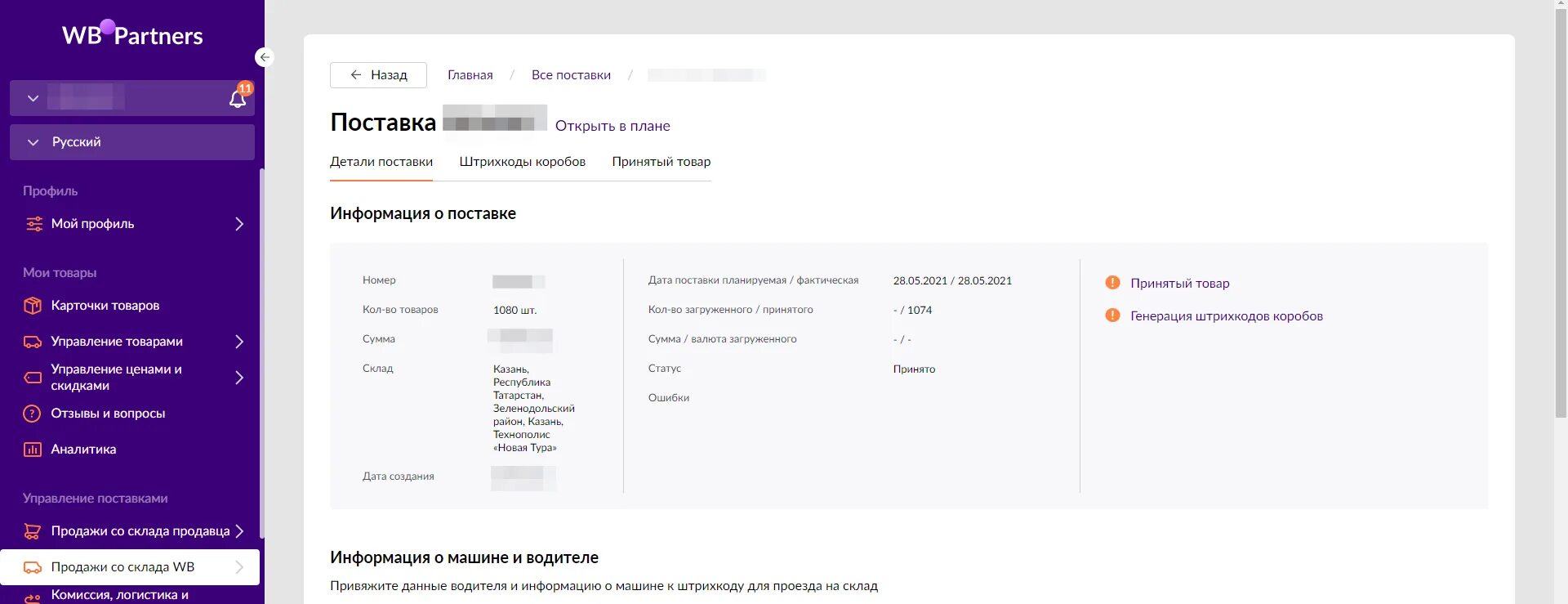
Task: Open notifications bell with 11 badge
Action: pyautogui.click(x=238, y=98)
